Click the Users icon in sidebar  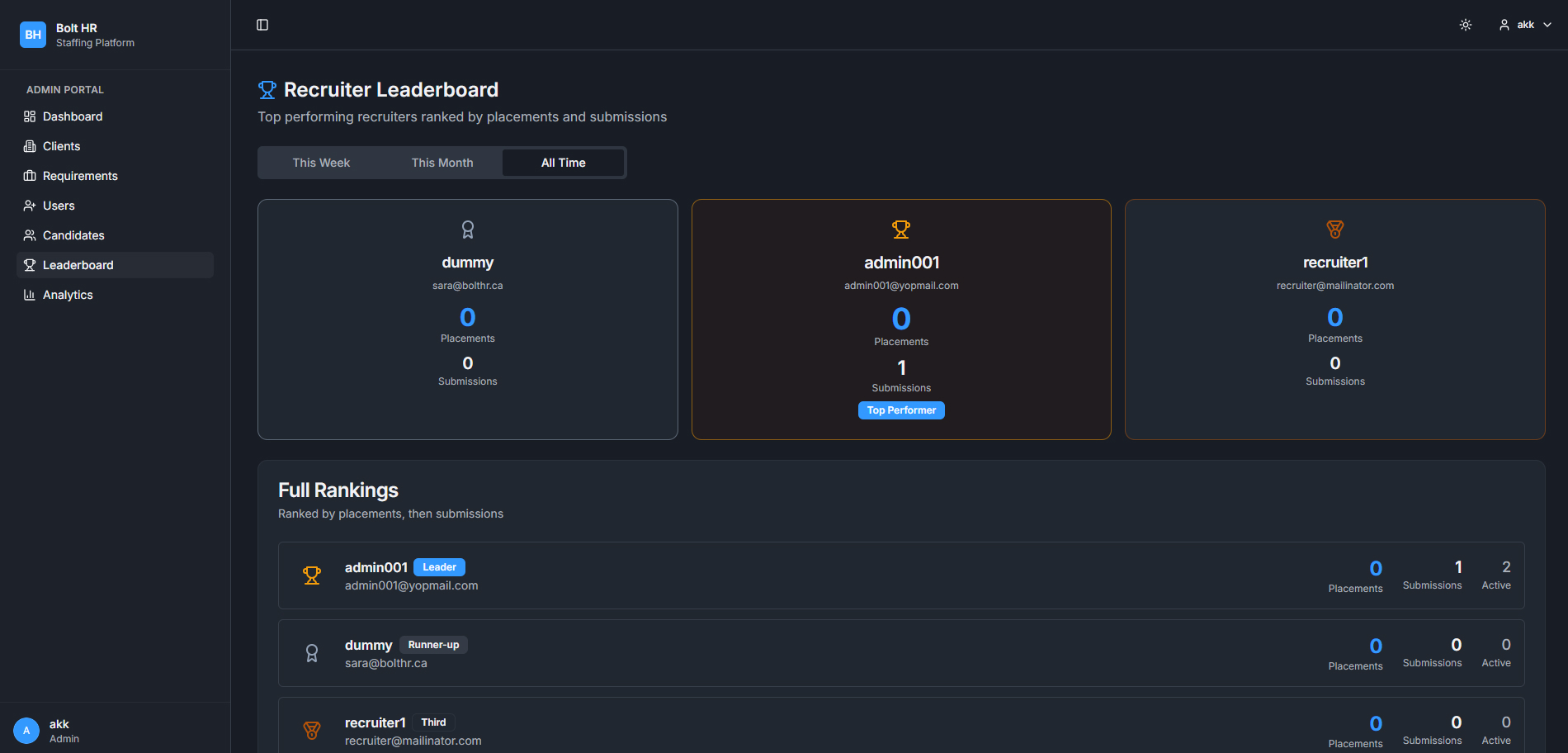tap(30, 206)
